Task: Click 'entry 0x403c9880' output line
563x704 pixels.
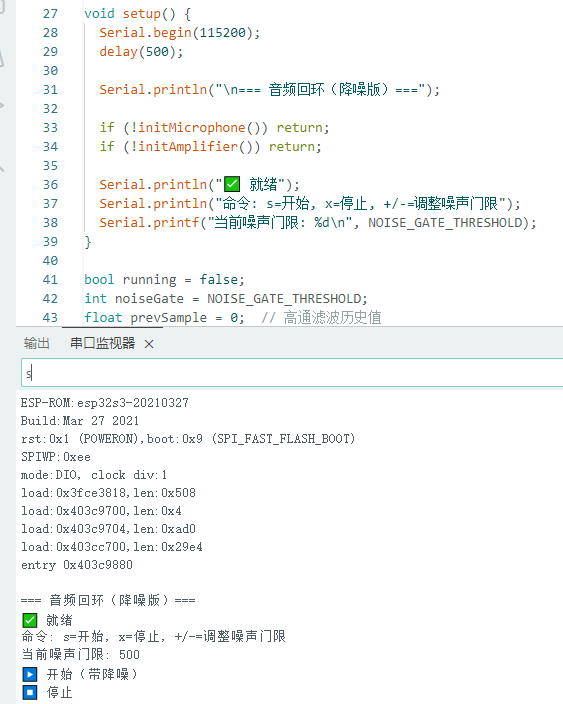Action: coord(77,564)
